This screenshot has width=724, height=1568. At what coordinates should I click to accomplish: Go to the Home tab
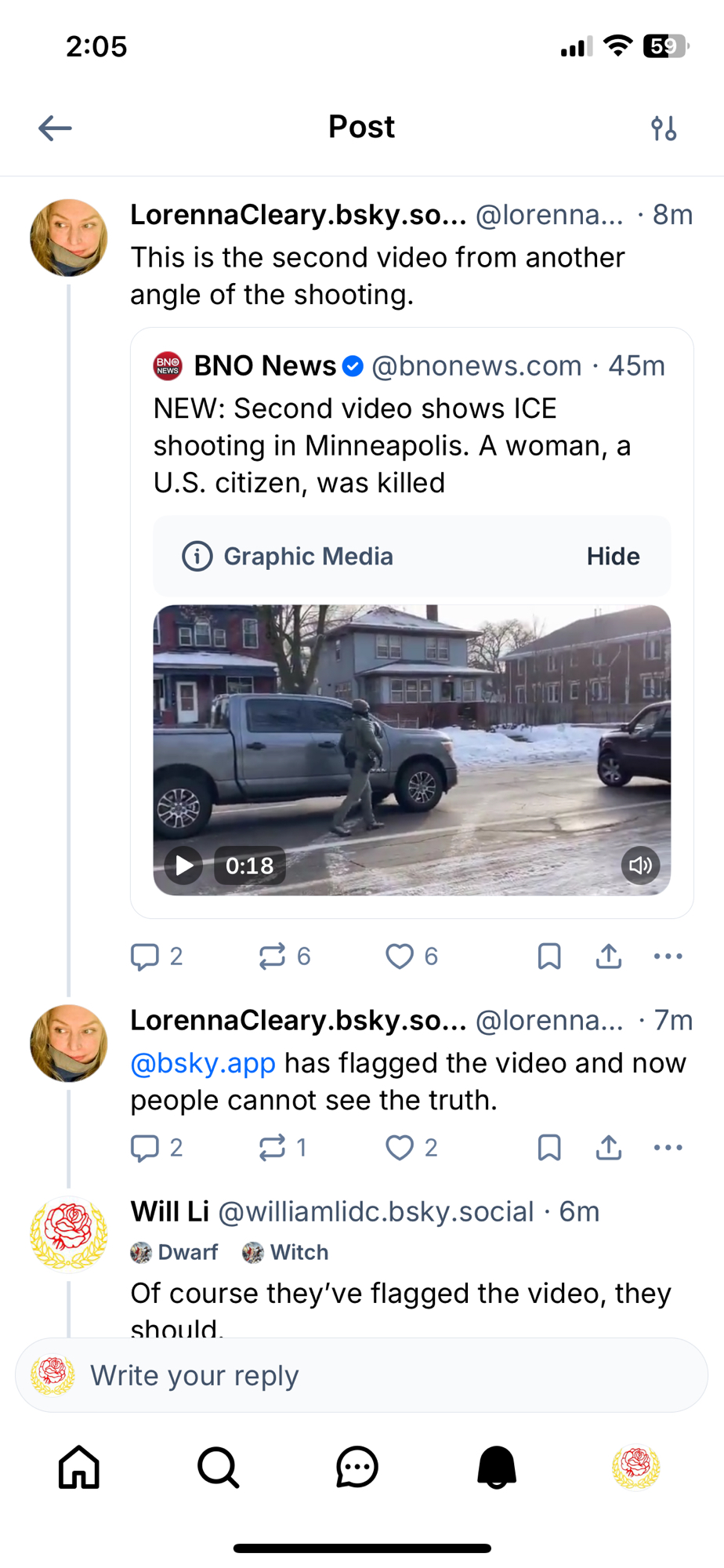tap(79, 1467)
